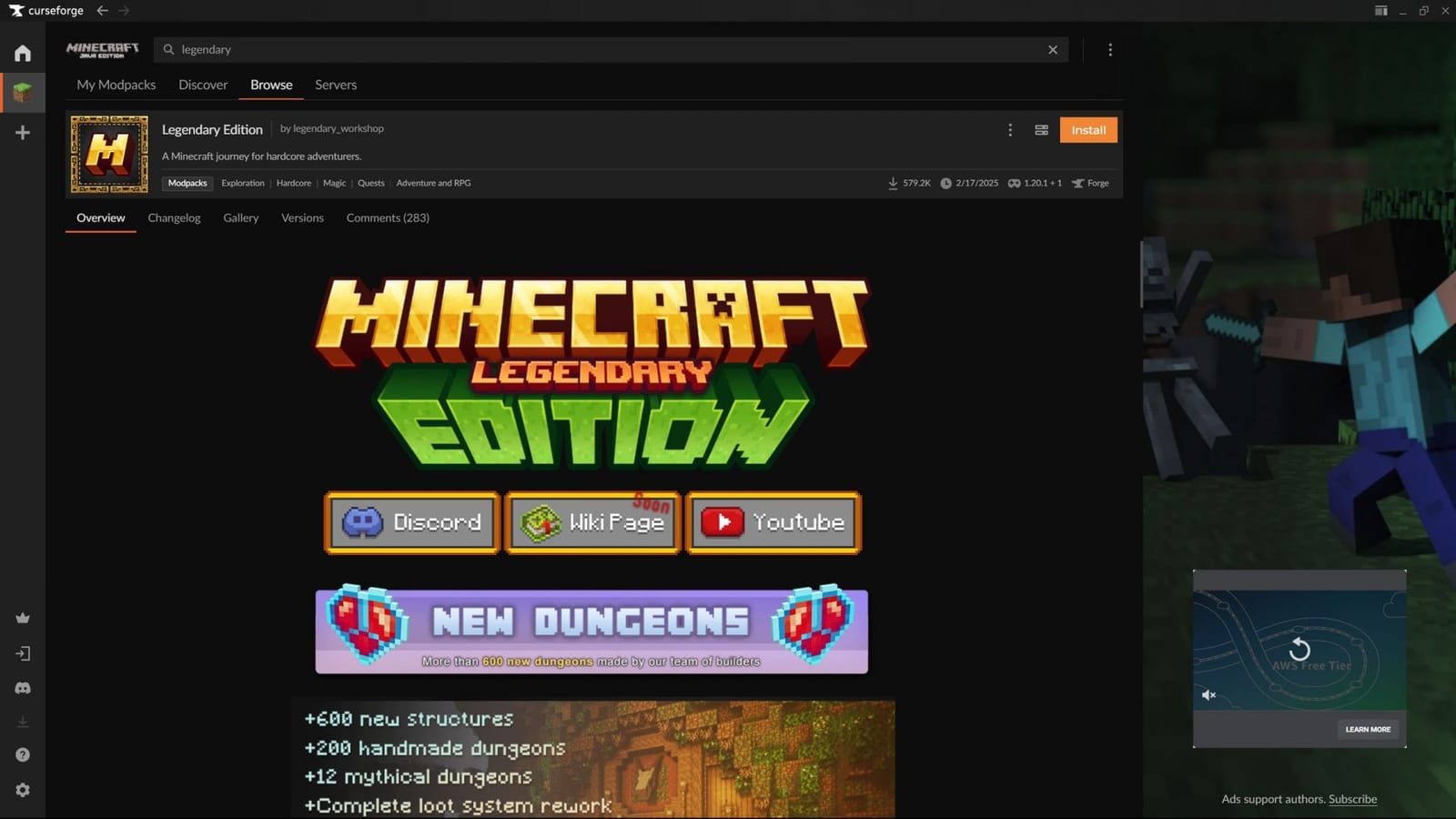Install the Legendary Edition modpack
The width and height of the screenshot is (1456, 819).
coord(1088,129)
